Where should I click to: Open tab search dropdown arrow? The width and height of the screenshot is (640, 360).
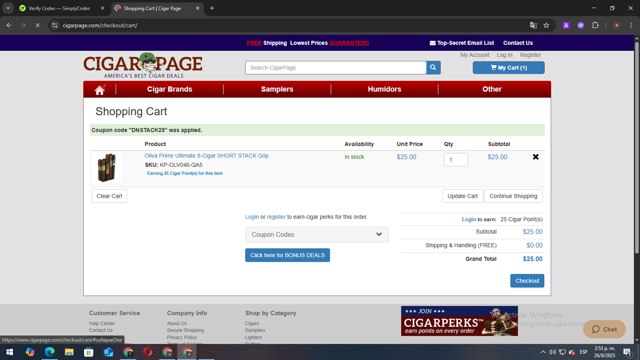[x=8, y=8]
